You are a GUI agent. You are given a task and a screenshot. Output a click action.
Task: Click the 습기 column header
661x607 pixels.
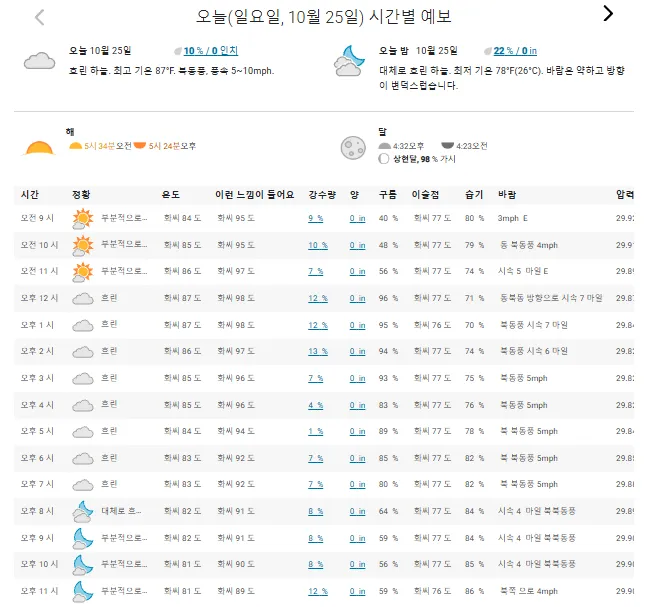[x=474, y=195]
